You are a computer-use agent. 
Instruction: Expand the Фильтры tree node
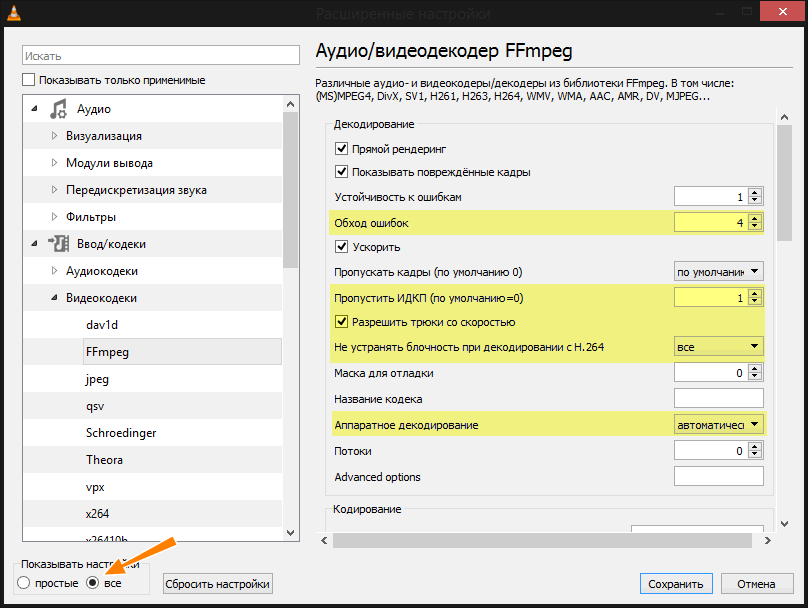coord(54,216)
